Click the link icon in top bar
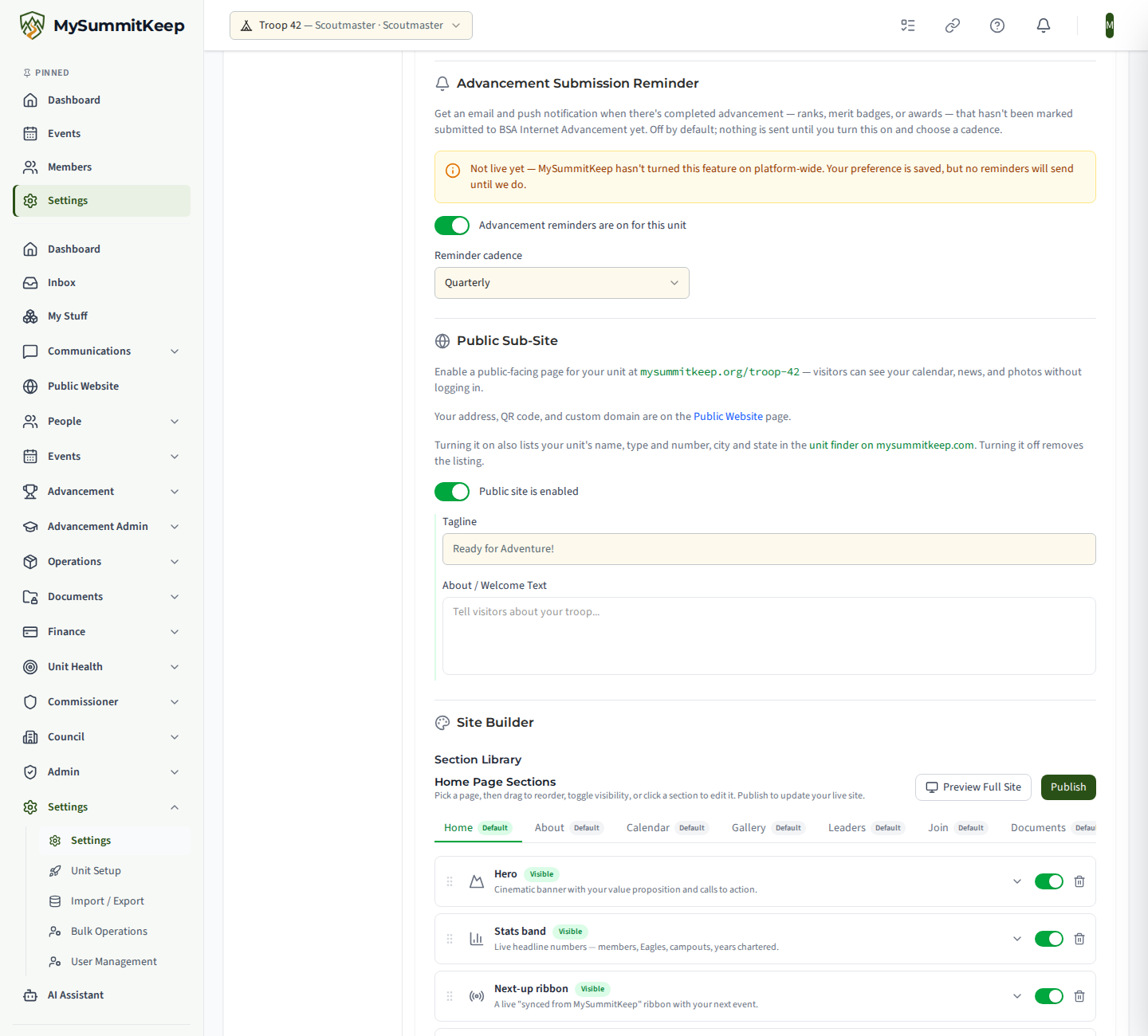 [953, 26]
